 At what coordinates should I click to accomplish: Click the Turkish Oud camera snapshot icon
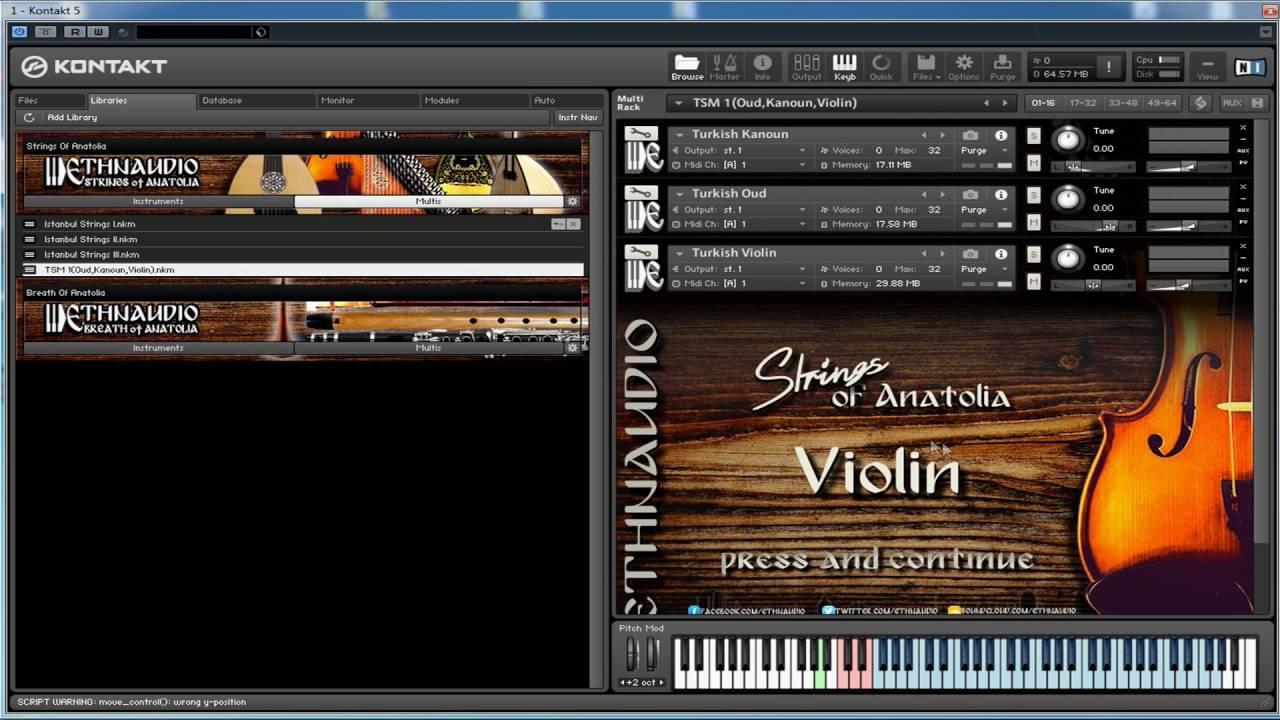(x=970, y=194)
